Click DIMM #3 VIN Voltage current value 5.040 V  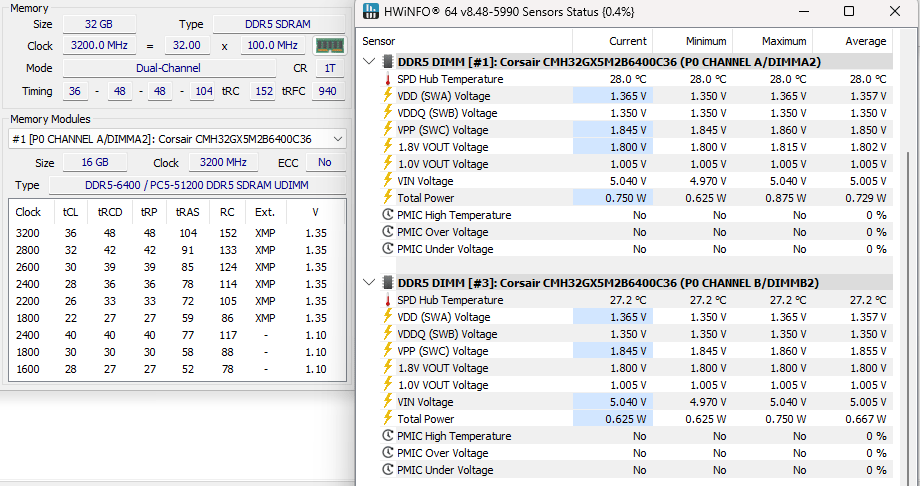(627, 402)
